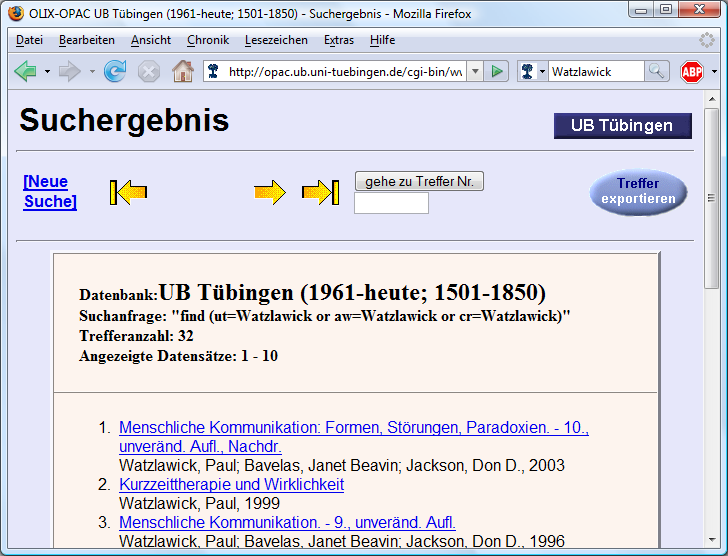The height and width of the screenshot is (556, 728).
Task: Open the Back history dropdown arrow
Action: (47, 71)
